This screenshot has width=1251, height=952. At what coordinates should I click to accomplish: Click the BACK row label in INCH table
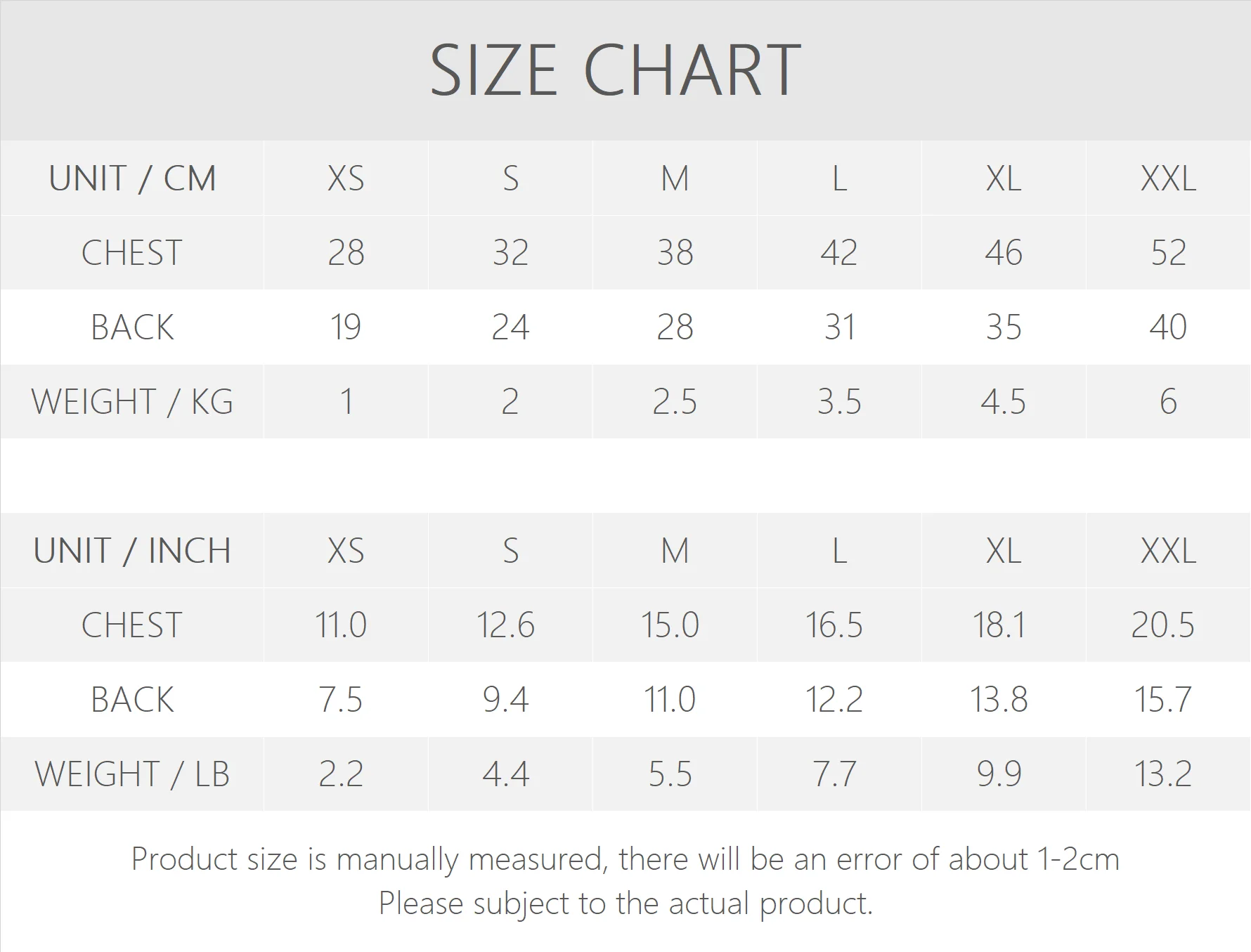(x=132, y=700)
